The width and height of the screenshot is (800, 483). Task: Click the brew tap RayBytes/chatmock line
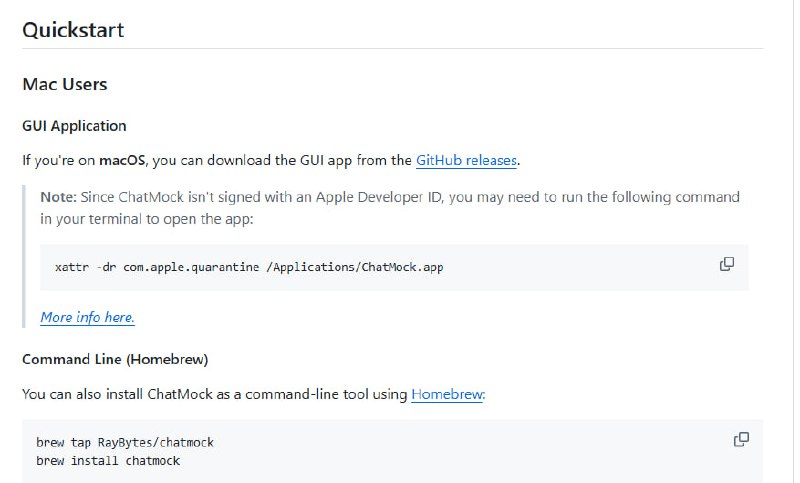pyautogui.click(x=125, y=442)
